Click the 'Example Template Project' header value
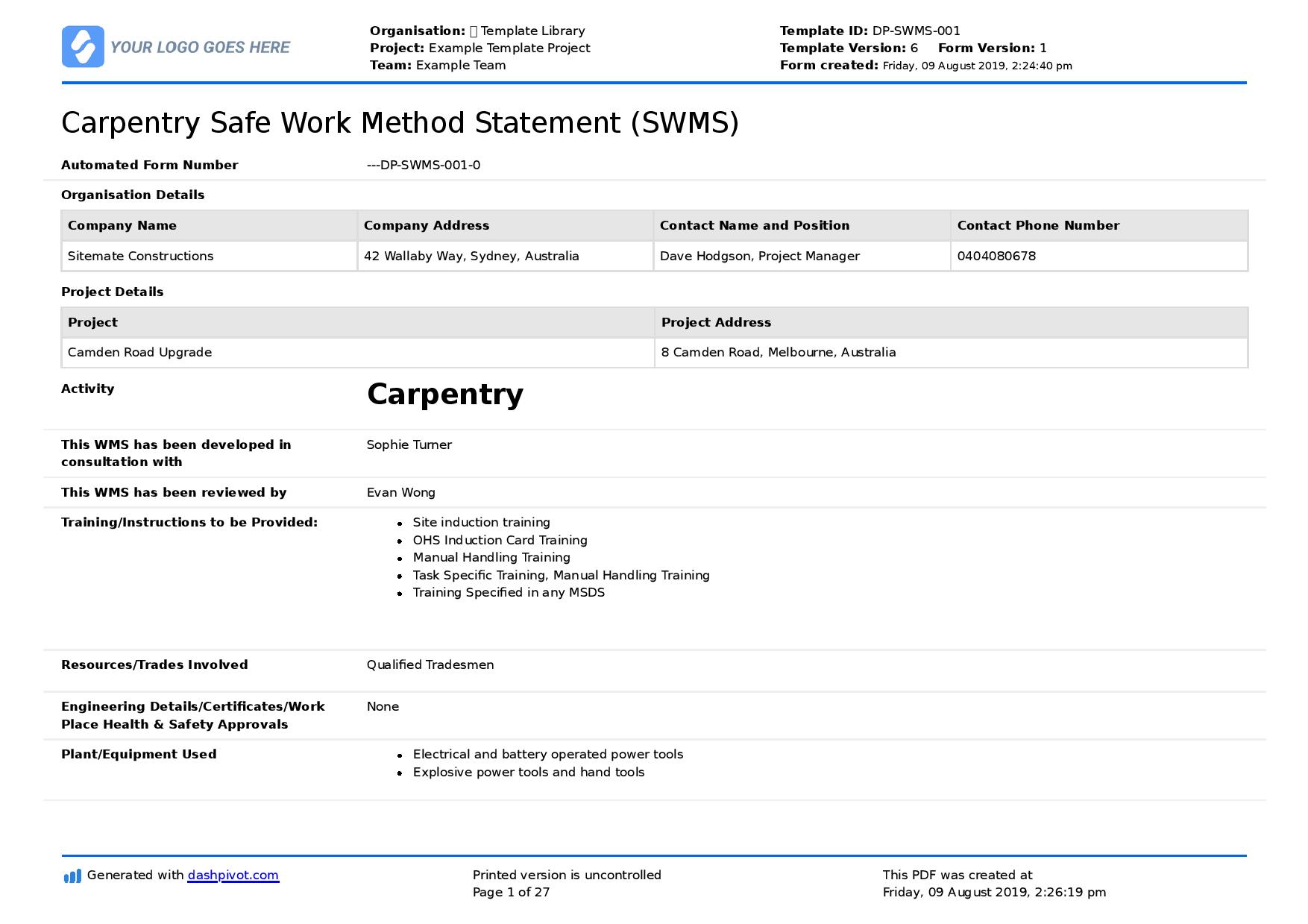 click(x=509, y=48)
